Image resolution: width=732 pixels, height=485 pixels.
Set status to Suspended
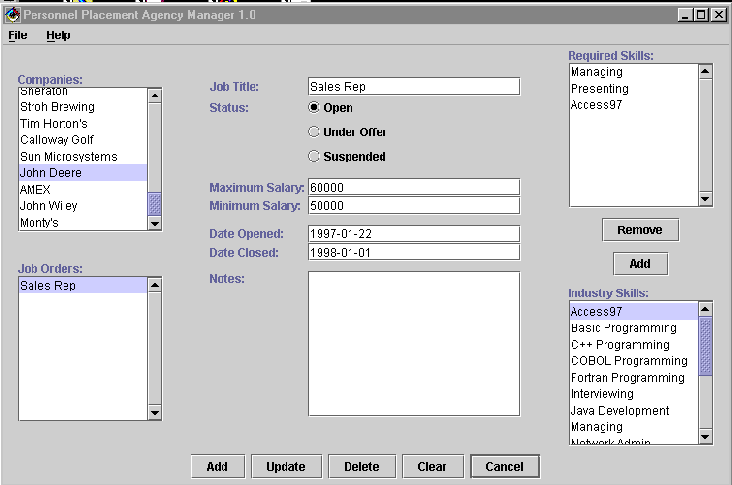(314, 156)
